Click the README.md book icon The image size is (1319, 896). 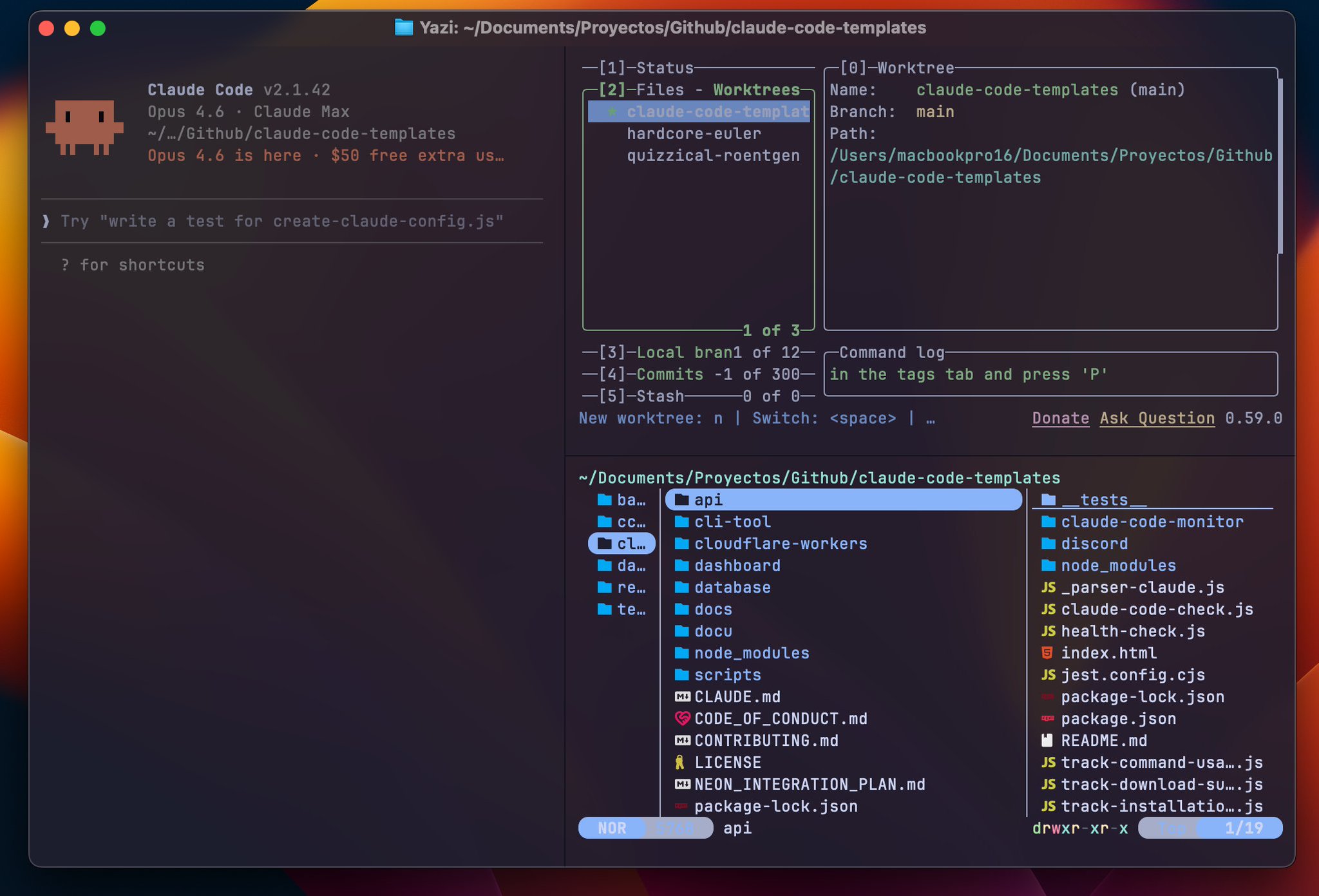1047,741
